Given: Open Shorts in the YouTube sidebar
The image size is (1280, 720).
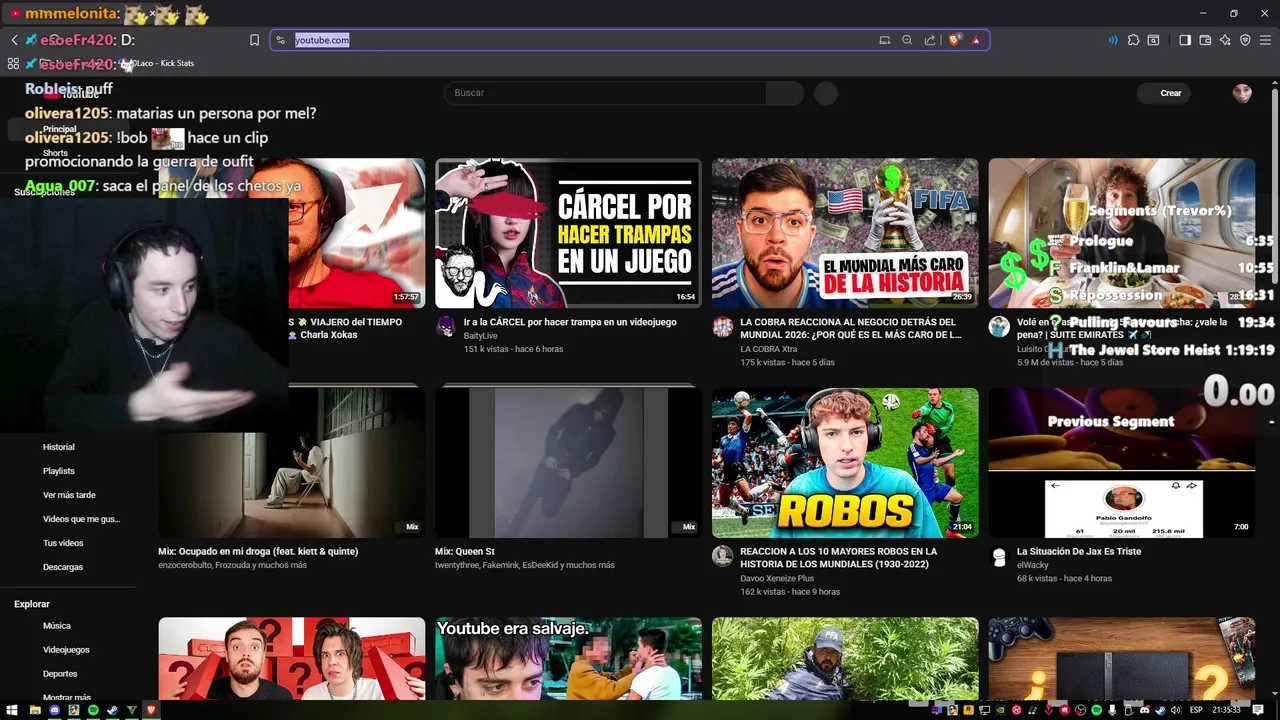Looking at the screenshot, I should [55, 153].
